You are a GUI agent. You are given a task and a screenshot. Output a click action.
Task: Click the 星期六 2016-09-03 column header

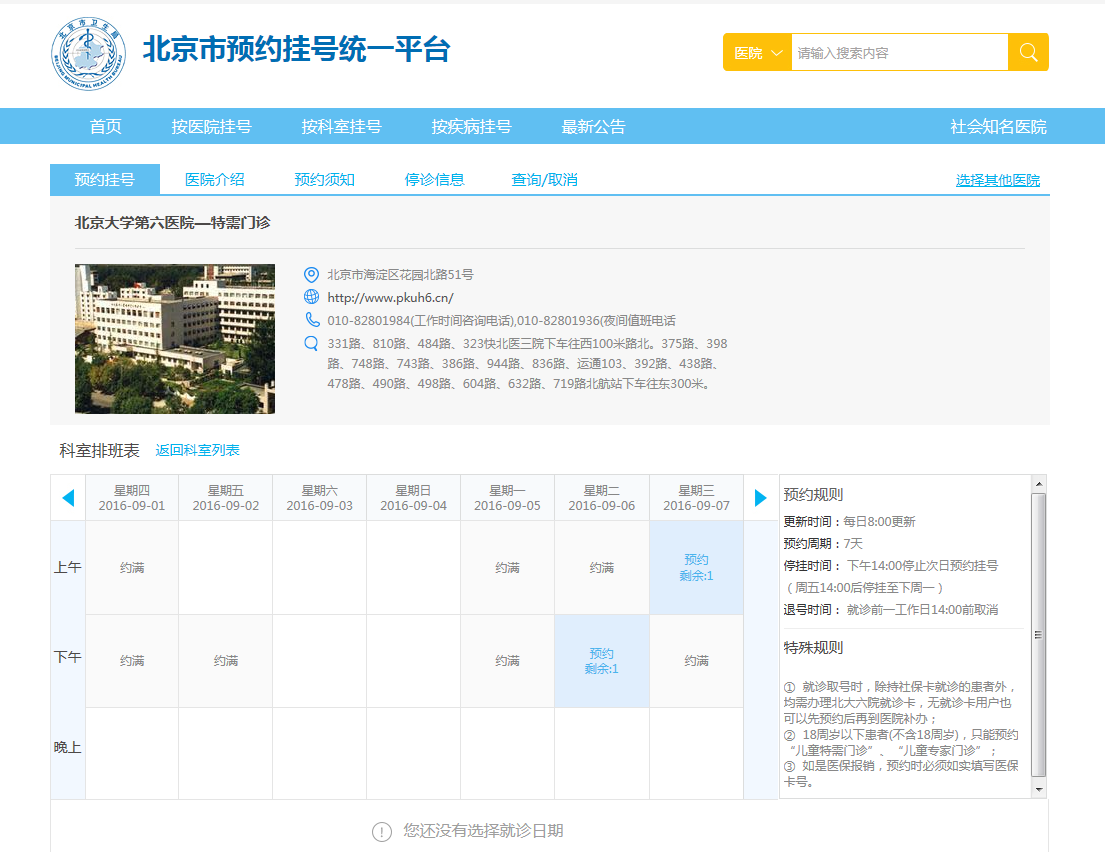click(319, 498)
